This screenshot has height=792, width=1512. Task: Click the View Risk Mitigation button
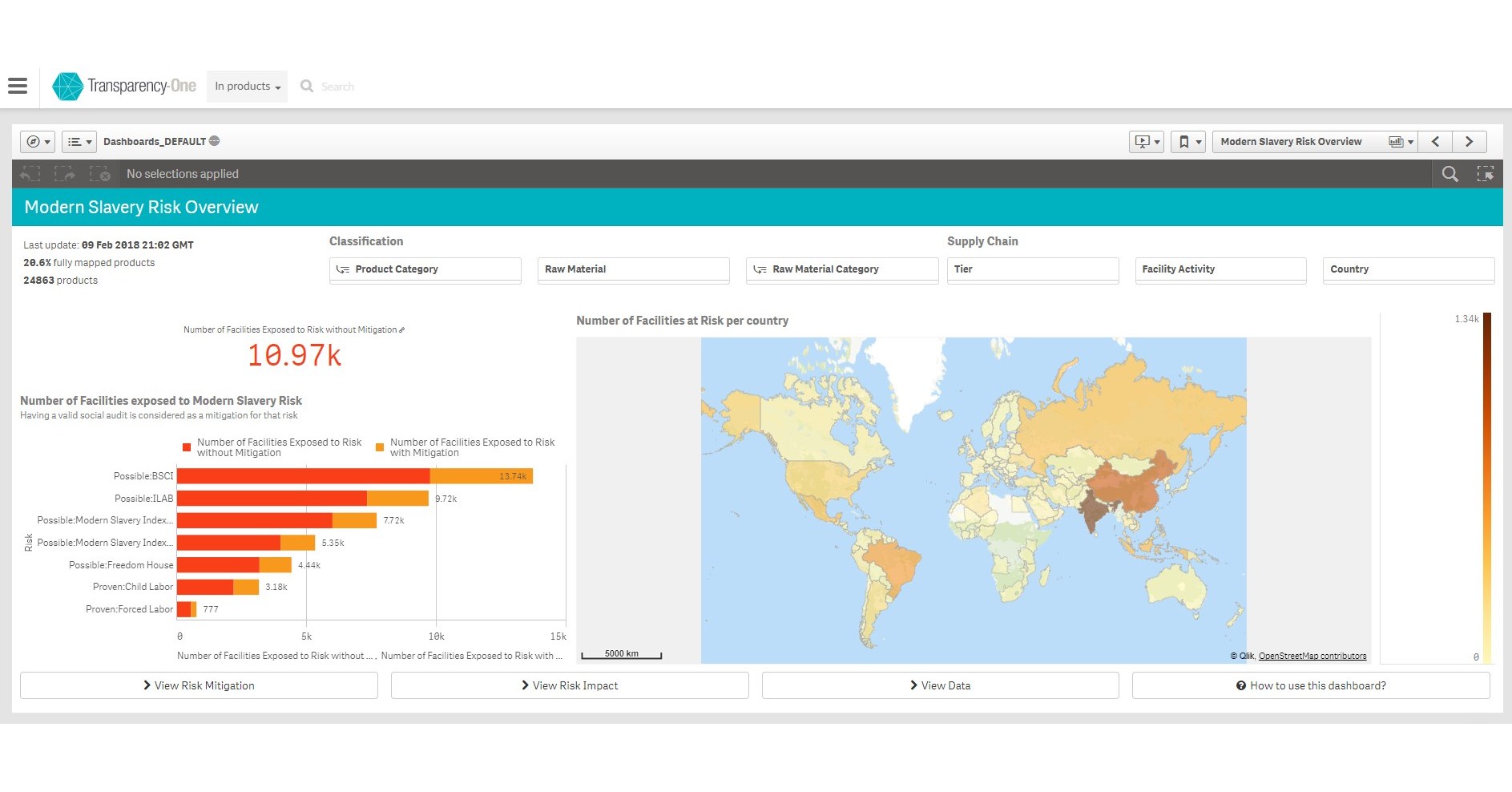coord(199,685)
